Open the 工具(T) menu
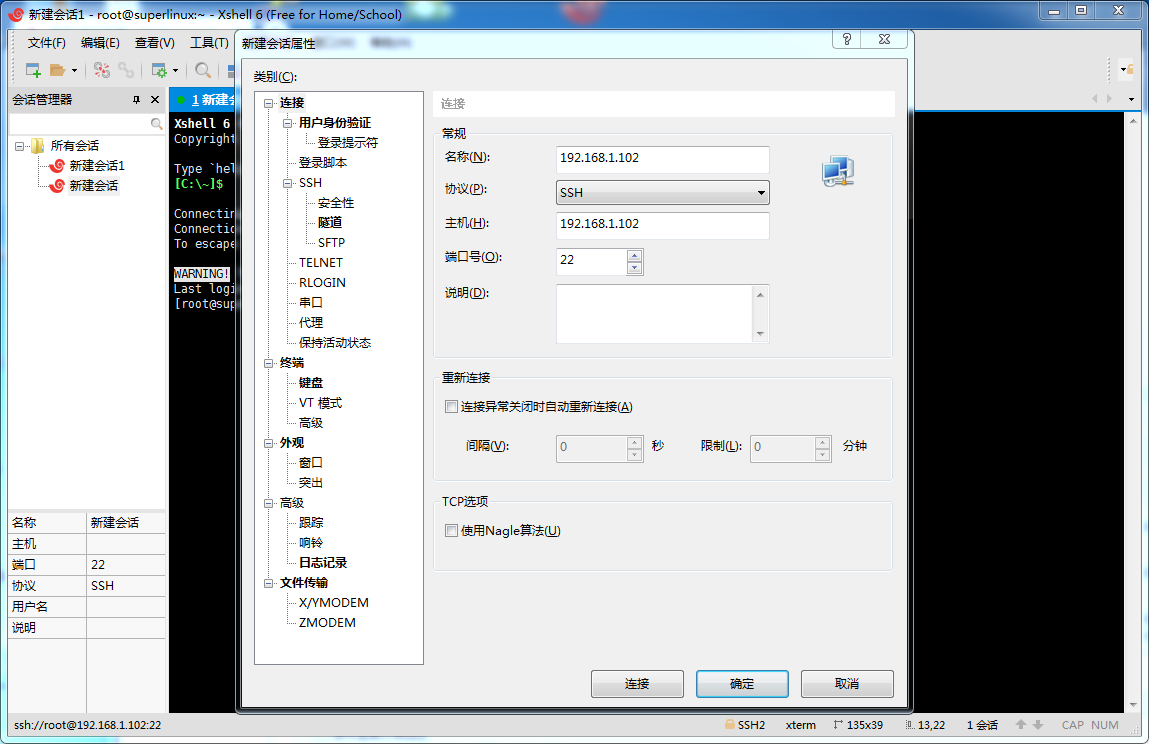The image size is (1149, 744). 210,43
